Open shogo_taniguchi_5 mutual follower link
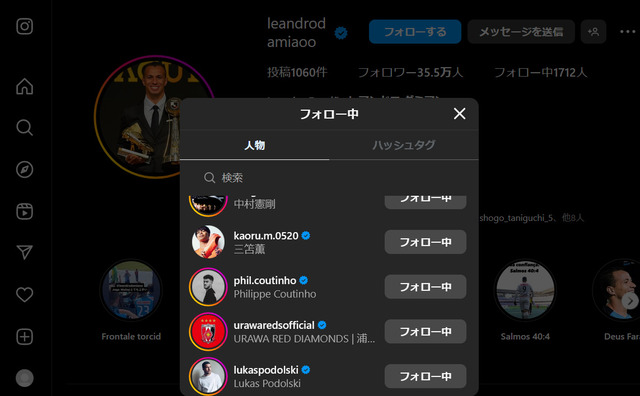 coord(516,218)
